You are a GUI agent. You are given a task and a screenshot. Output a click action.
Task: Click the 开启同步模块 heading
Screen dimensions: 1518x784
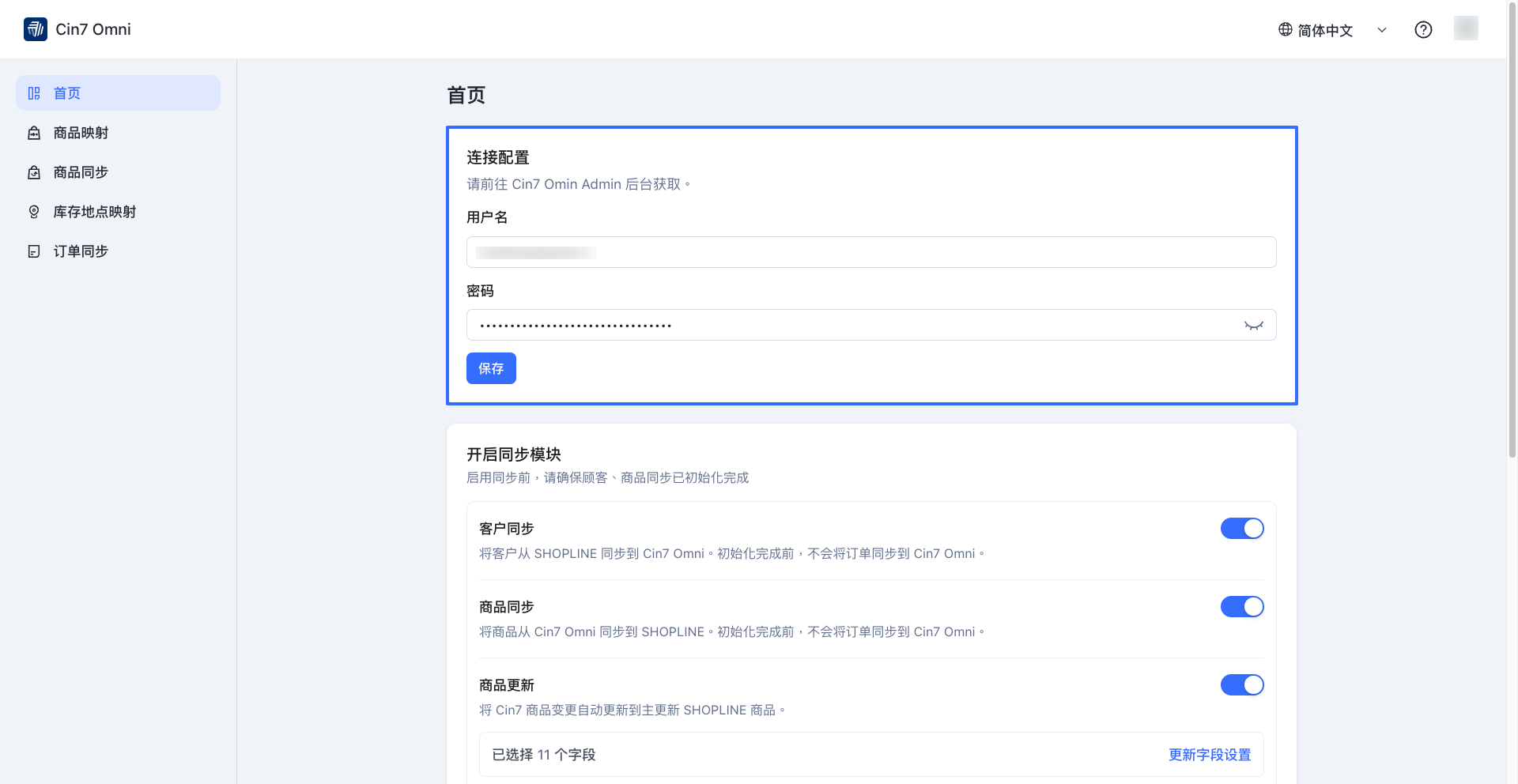pyautogui.click(x=514, y=454)
